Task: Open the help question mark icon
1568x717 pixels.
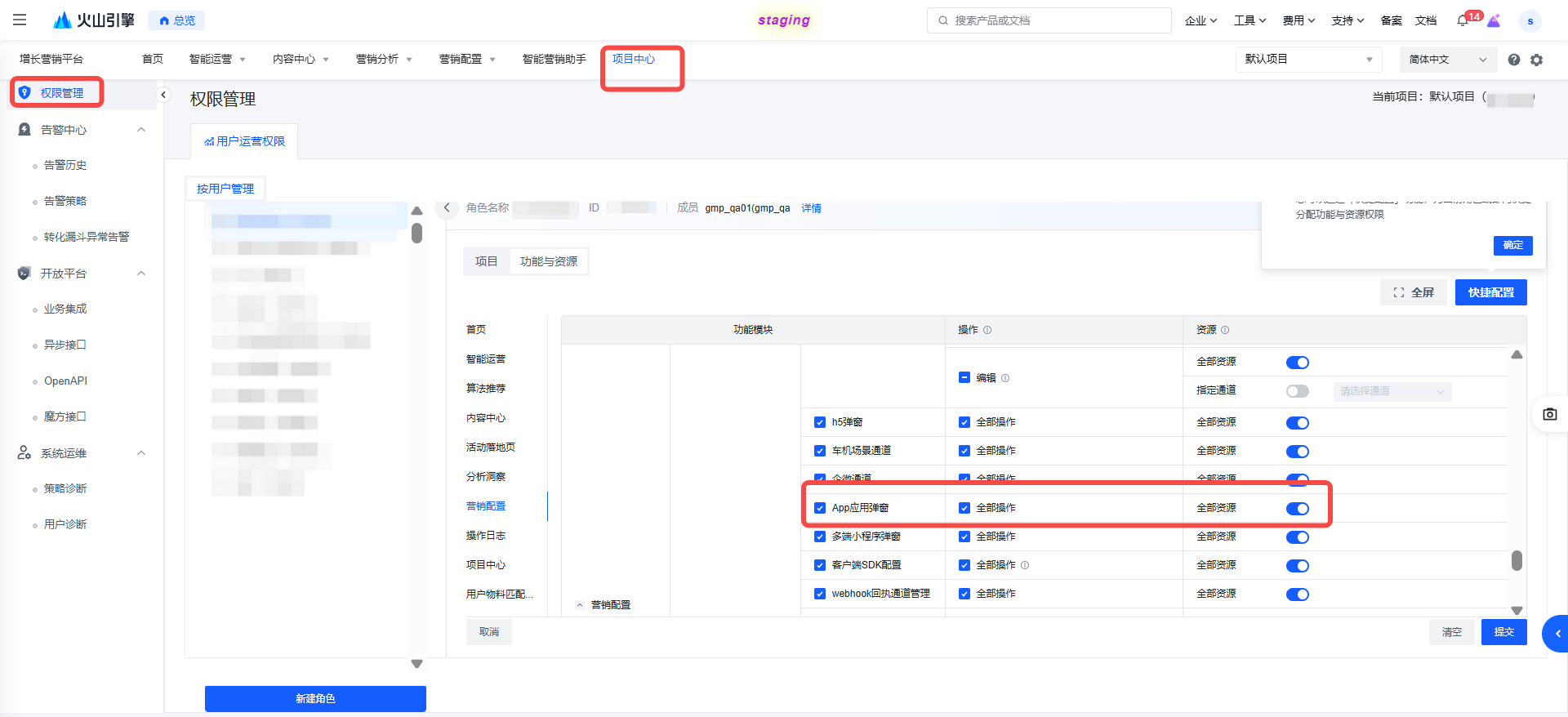Action: (x=1514, y=60)
